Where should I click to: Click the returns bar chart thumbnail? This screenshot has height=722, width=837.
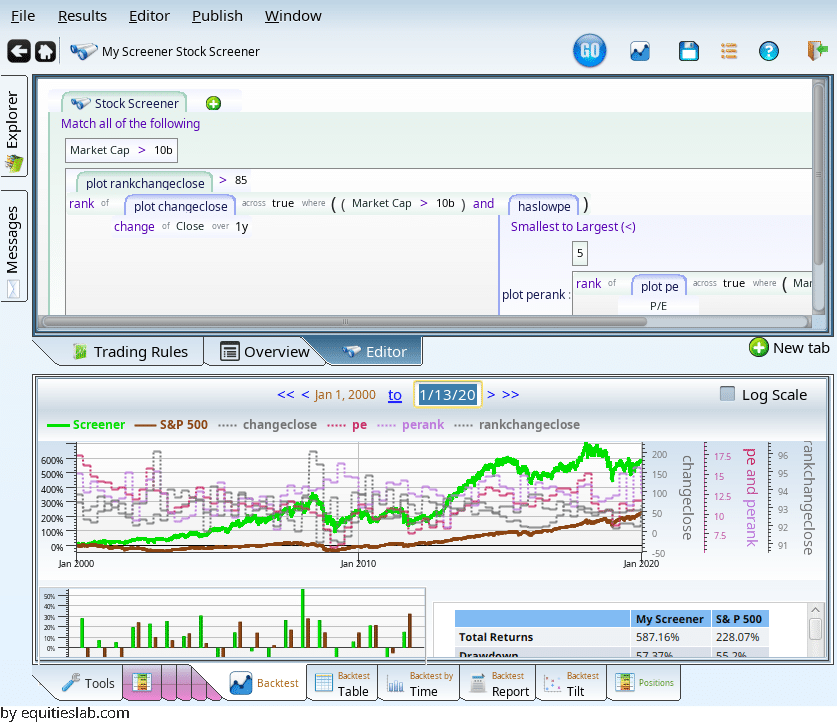(233, 623)
